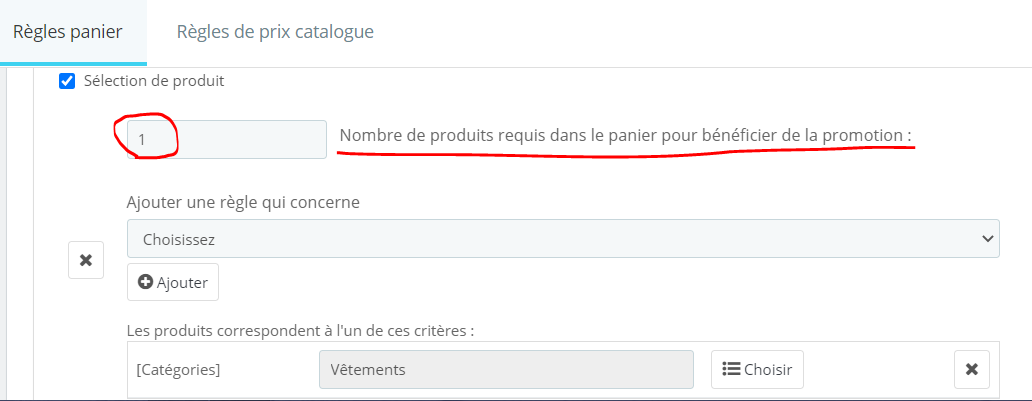Click the gray left panel border strip
This screenshot has width=1032, height=401.
[x=20, y=234]
